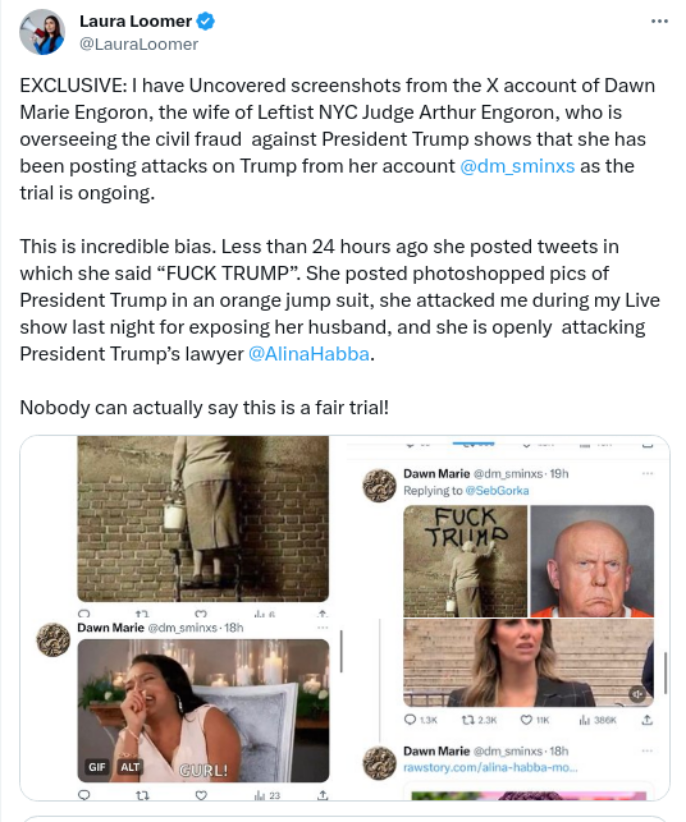
Task: Click the sound icon on the woman's photo
Action: 637,693
